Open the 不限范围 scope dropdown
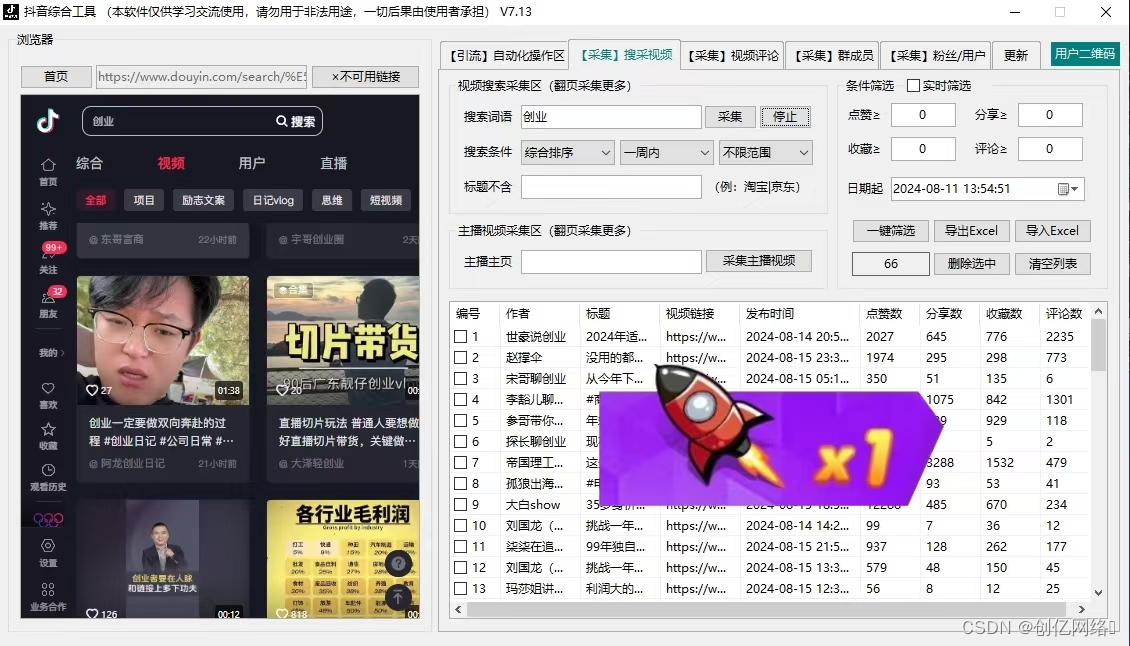The height and width of the screenshot is (646, 1130). tap(765, 152)
